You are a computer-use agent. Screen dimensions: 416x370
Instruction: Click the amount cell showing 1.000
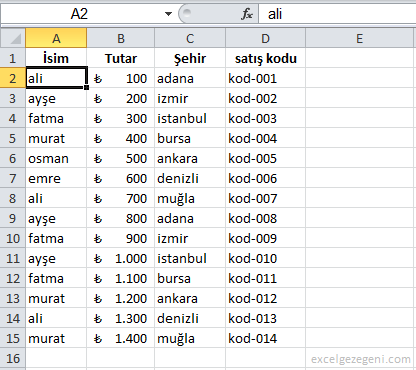[121, 258]
